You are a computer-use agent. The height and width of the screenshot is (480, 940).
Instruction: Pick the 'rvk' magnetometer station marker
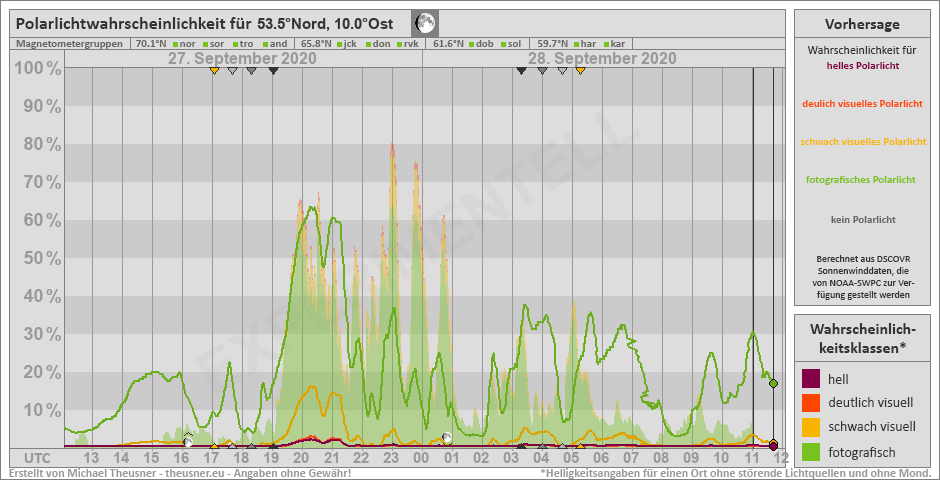click(408, 44)
